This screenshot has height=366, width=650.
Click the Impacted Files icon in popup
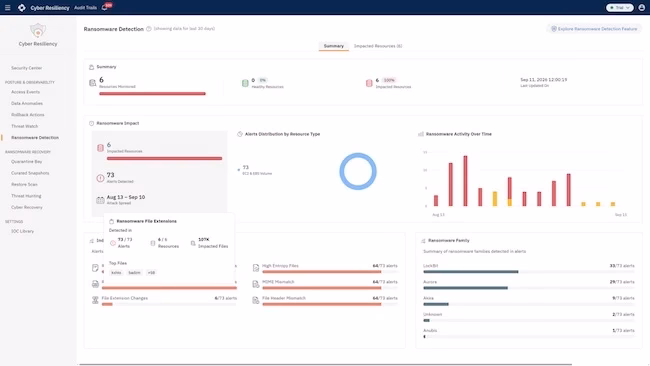point(193,243)
